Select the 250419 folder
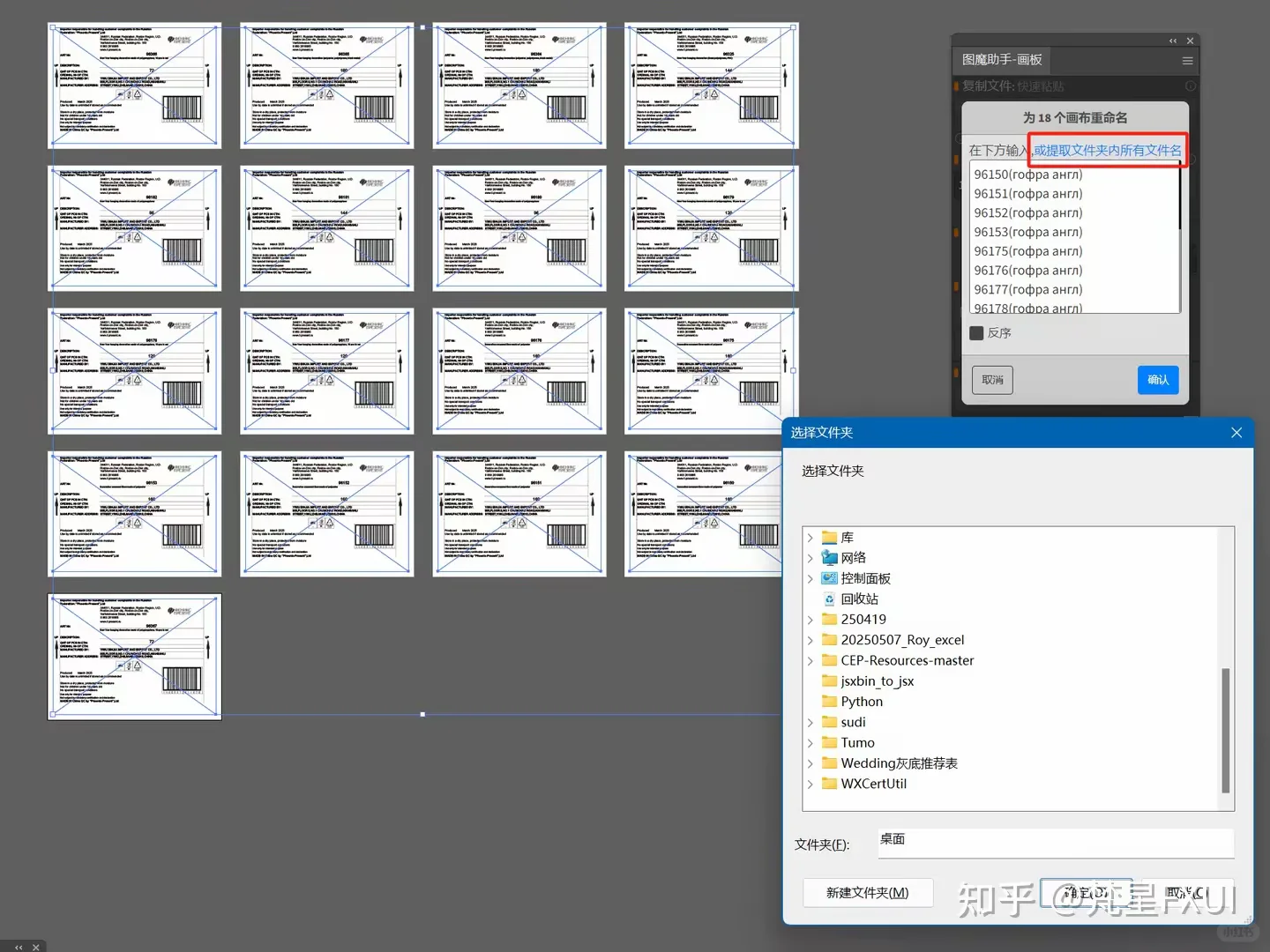The width and height of the screenshot is (1270, 952). coord(863,620)
